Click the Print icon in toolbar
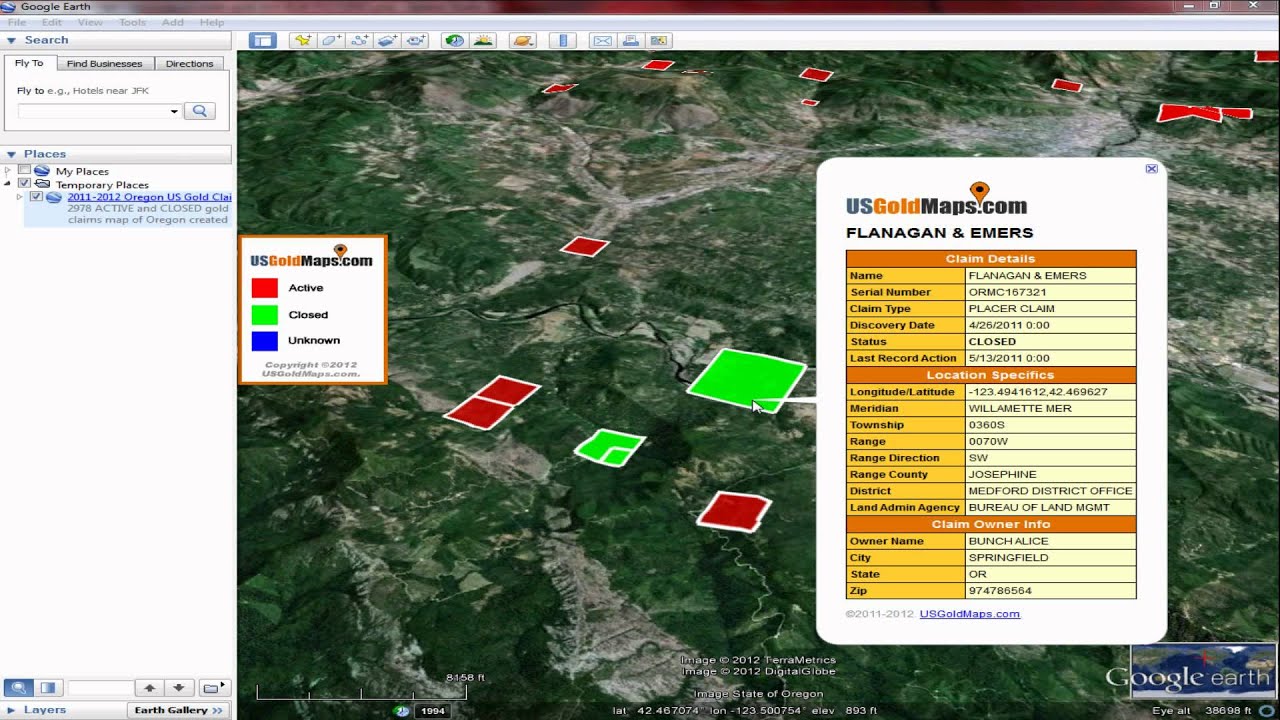 (630, 41)
